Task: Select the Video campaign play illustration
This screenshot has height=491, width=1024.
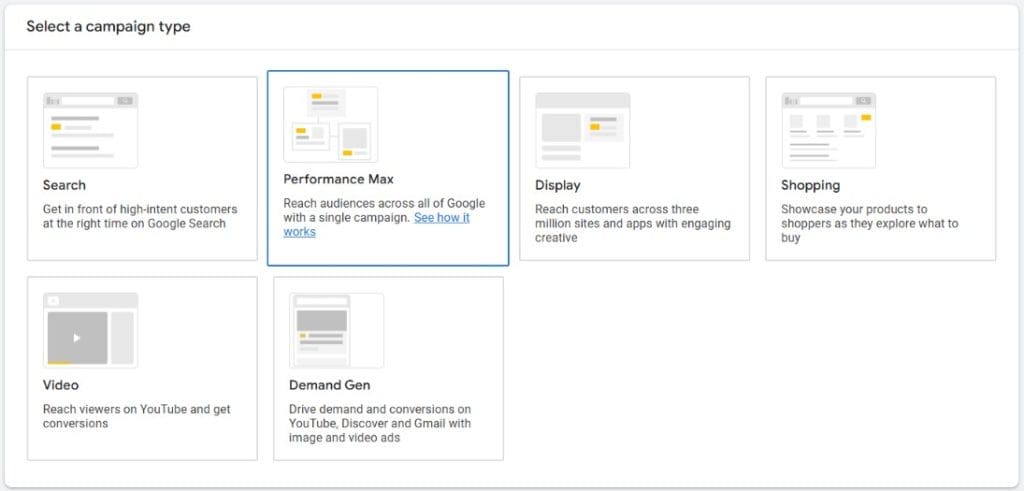Action: pyautogui.click(x=90, y=330)
